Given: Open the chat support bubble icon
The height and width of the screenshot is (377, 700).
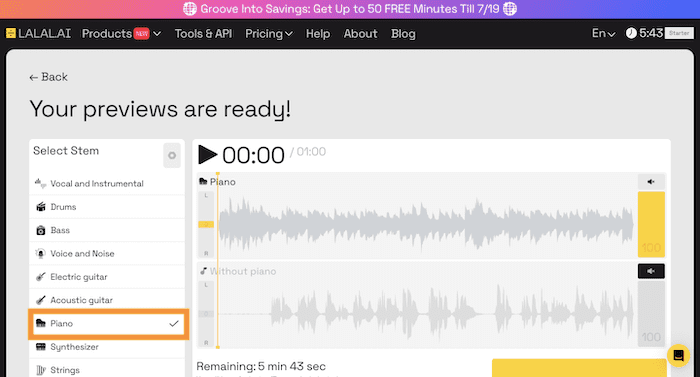Looking at the screenshot, I should coord(679,356).
